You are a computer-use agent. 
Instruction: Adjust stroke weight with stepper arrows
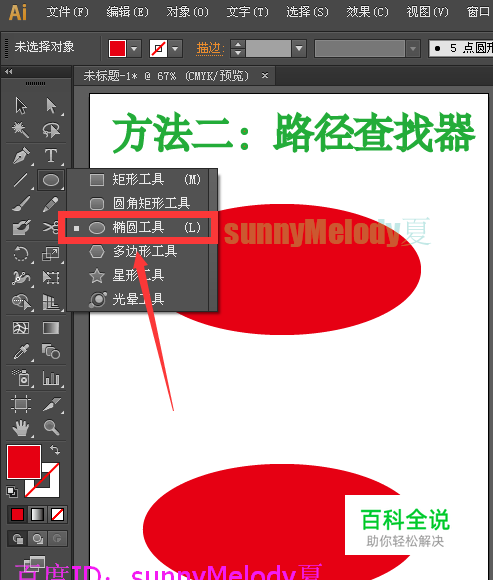pyautogui.click(x=238, y=48)
